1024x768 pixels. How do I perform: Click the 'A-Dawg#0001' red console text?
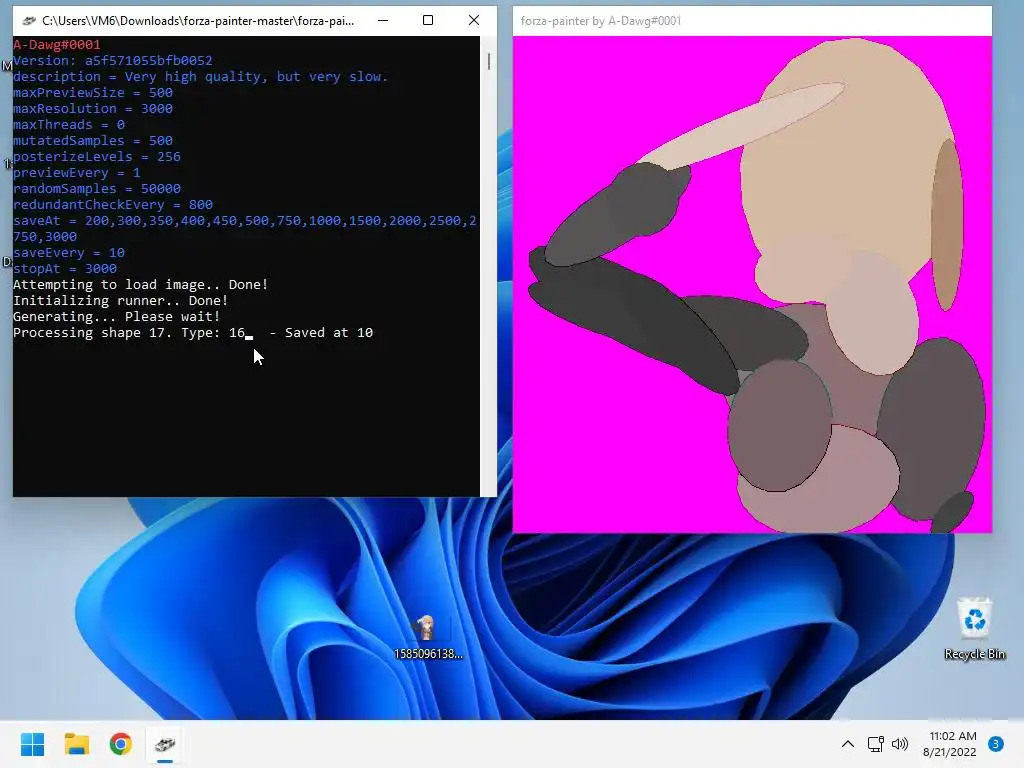(57, 44)
